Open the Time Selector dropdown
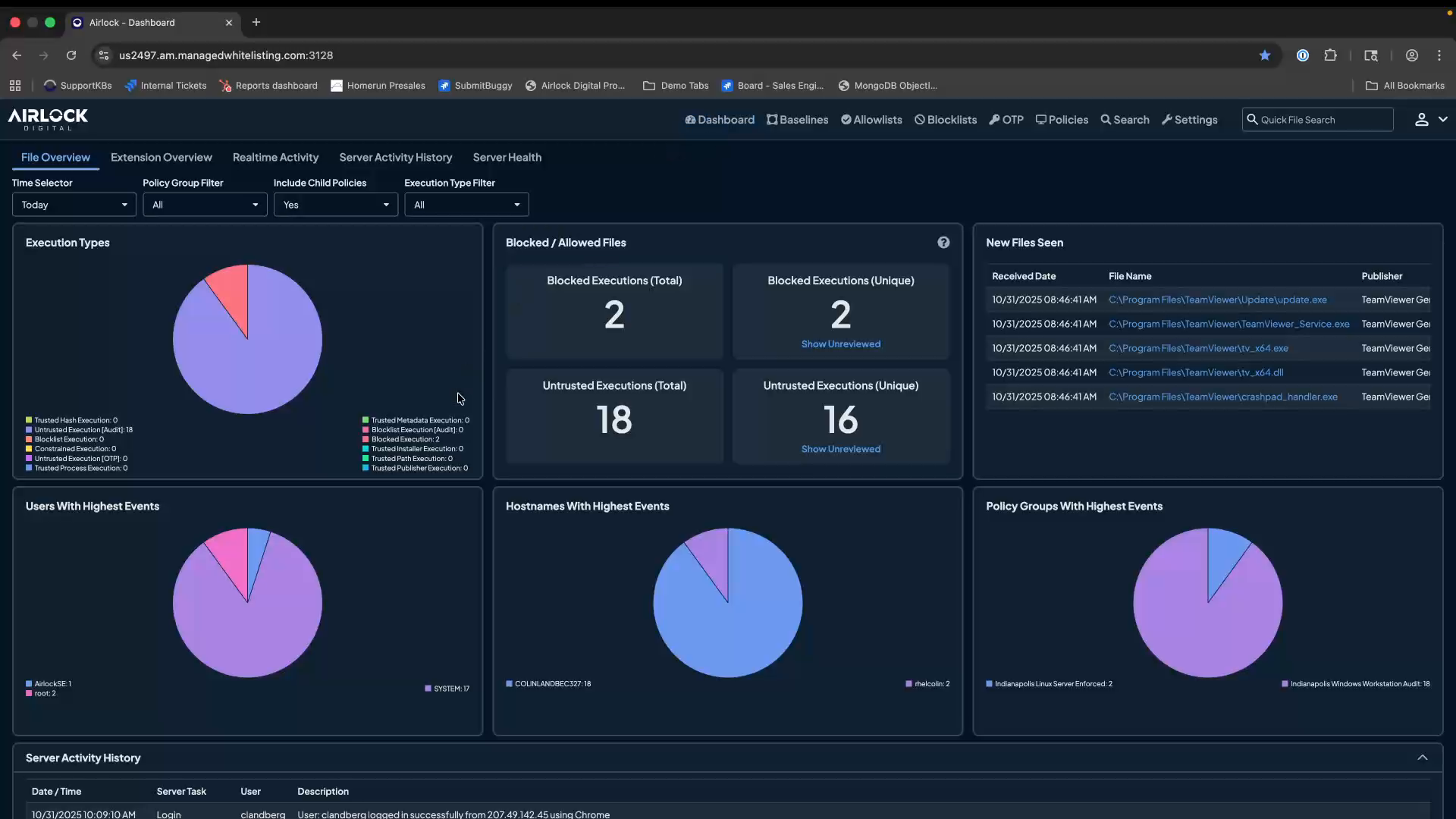This screenshot has height=819, width=1456. pos(74,204)
